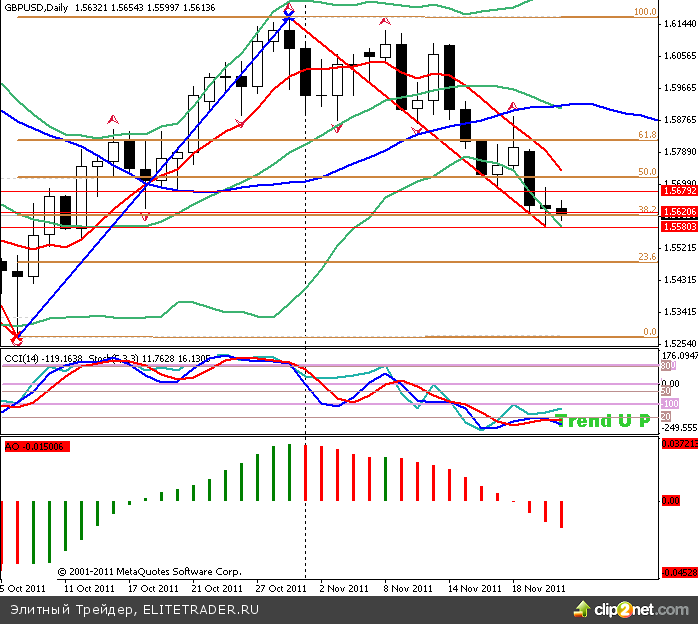Select the 61.8 Fibonacci level label
Screen dimensions: 698x624
point(646,134)
